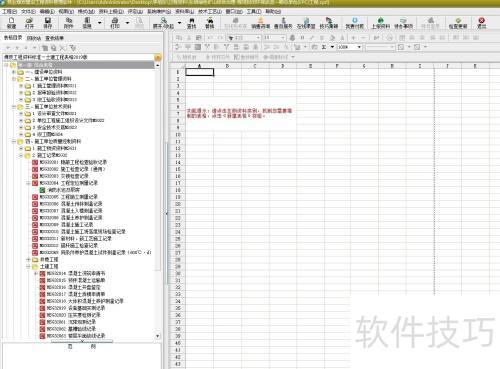Switch to the 查找结果 tab
Image resolution: width=500 pixels, height=369 pixels.
pos(54,38)
